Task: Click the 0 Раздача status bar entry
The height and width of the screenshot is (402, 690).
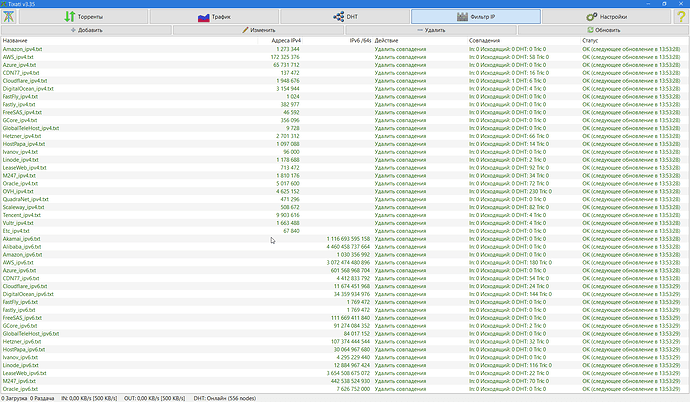Action: [42, 398]
